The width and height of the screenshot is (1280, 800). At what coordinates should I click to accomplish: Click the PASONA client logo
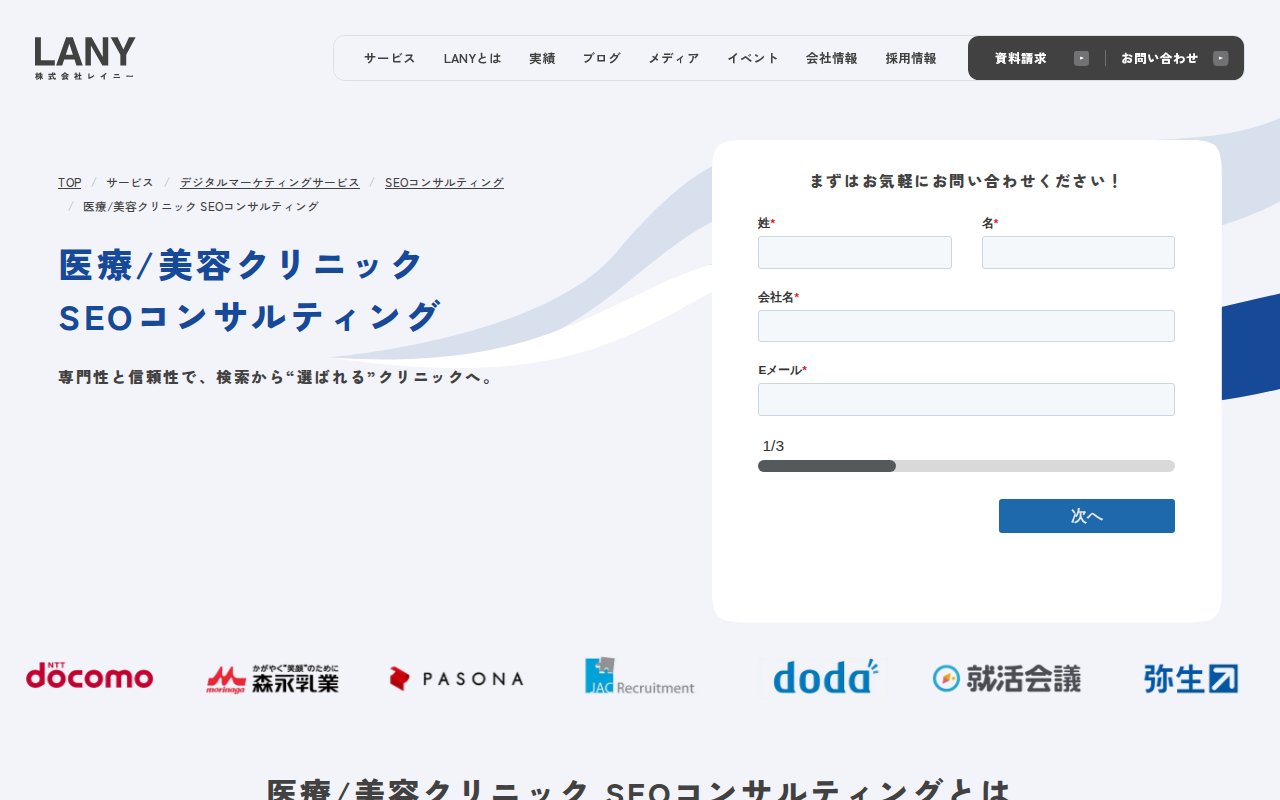point(456,679)
